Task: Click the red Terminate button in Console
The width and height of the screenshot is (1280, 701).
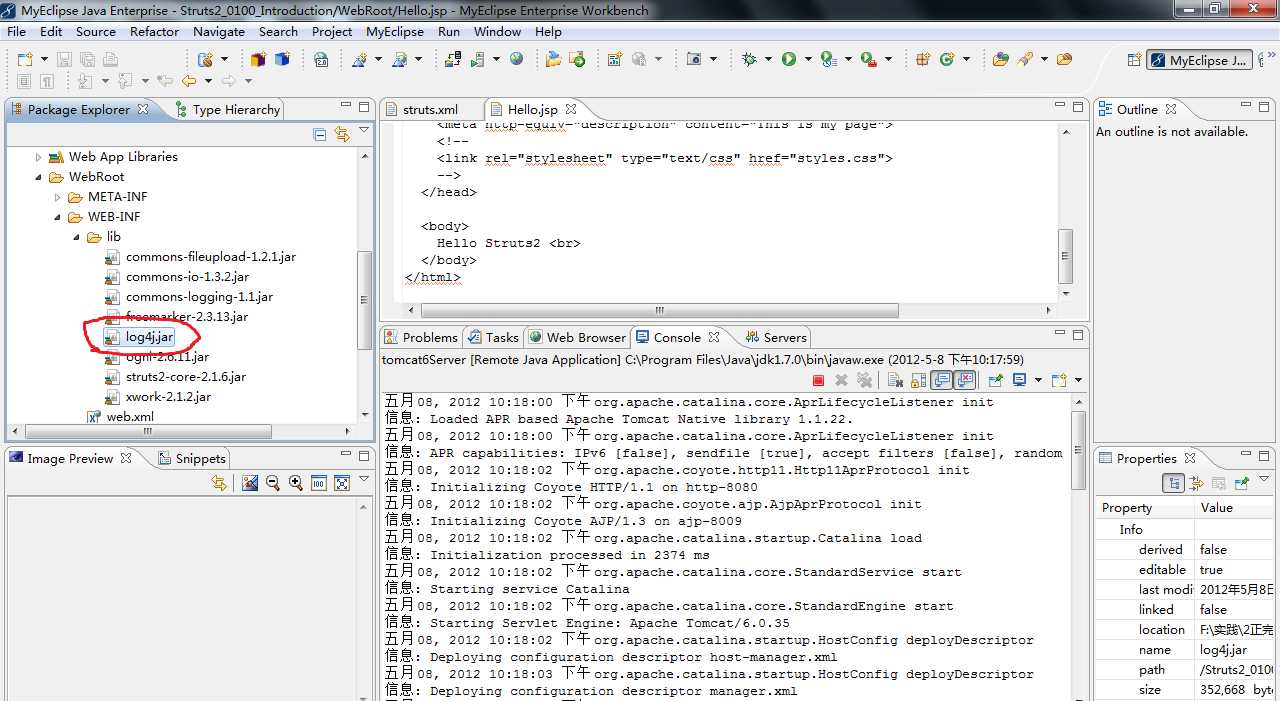Action: [x=818, y=380]
